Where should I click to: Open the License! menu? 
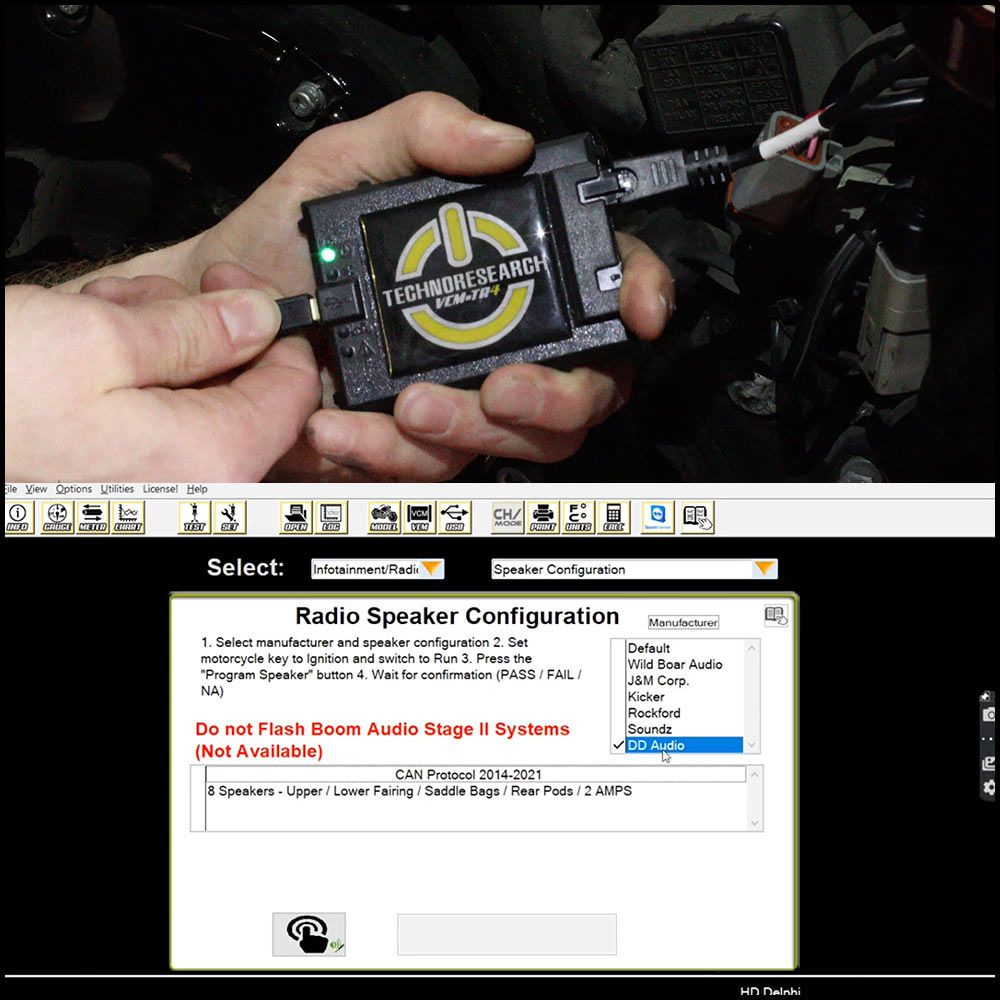(x=160, y=489)
